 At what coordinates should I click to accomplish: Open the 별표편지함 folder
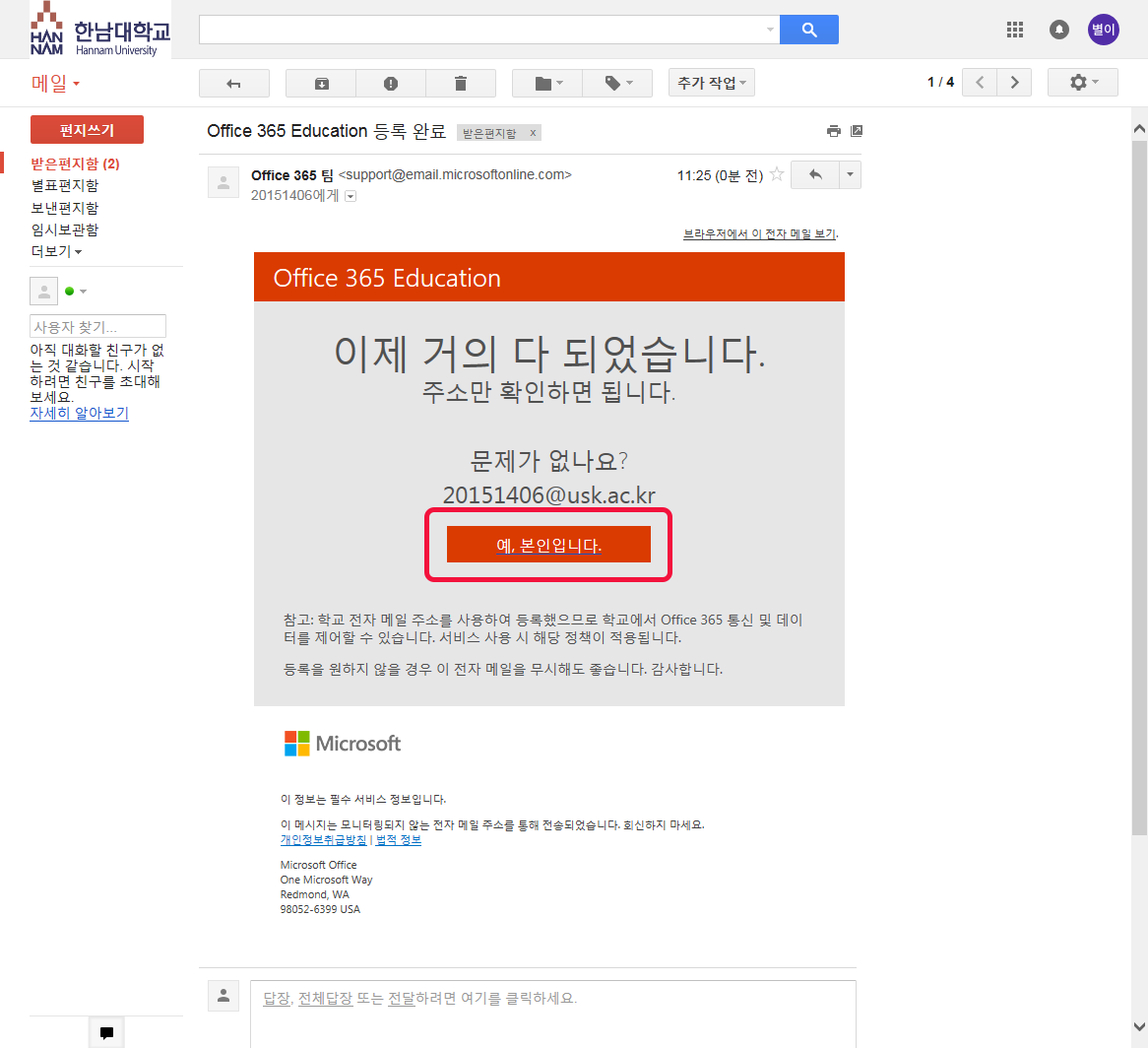click(65, 185)
